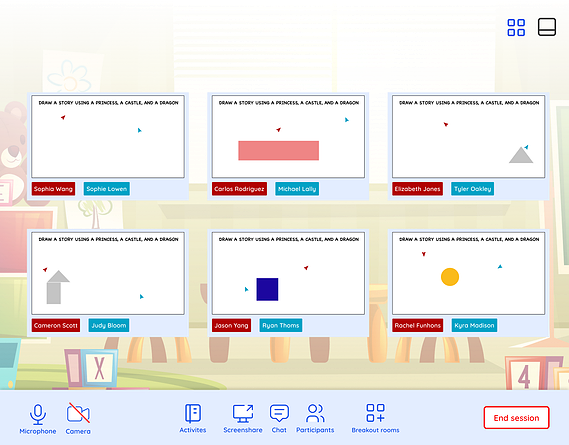
Task: Select the Michael Lally name tag
Action: coord(297,189)
